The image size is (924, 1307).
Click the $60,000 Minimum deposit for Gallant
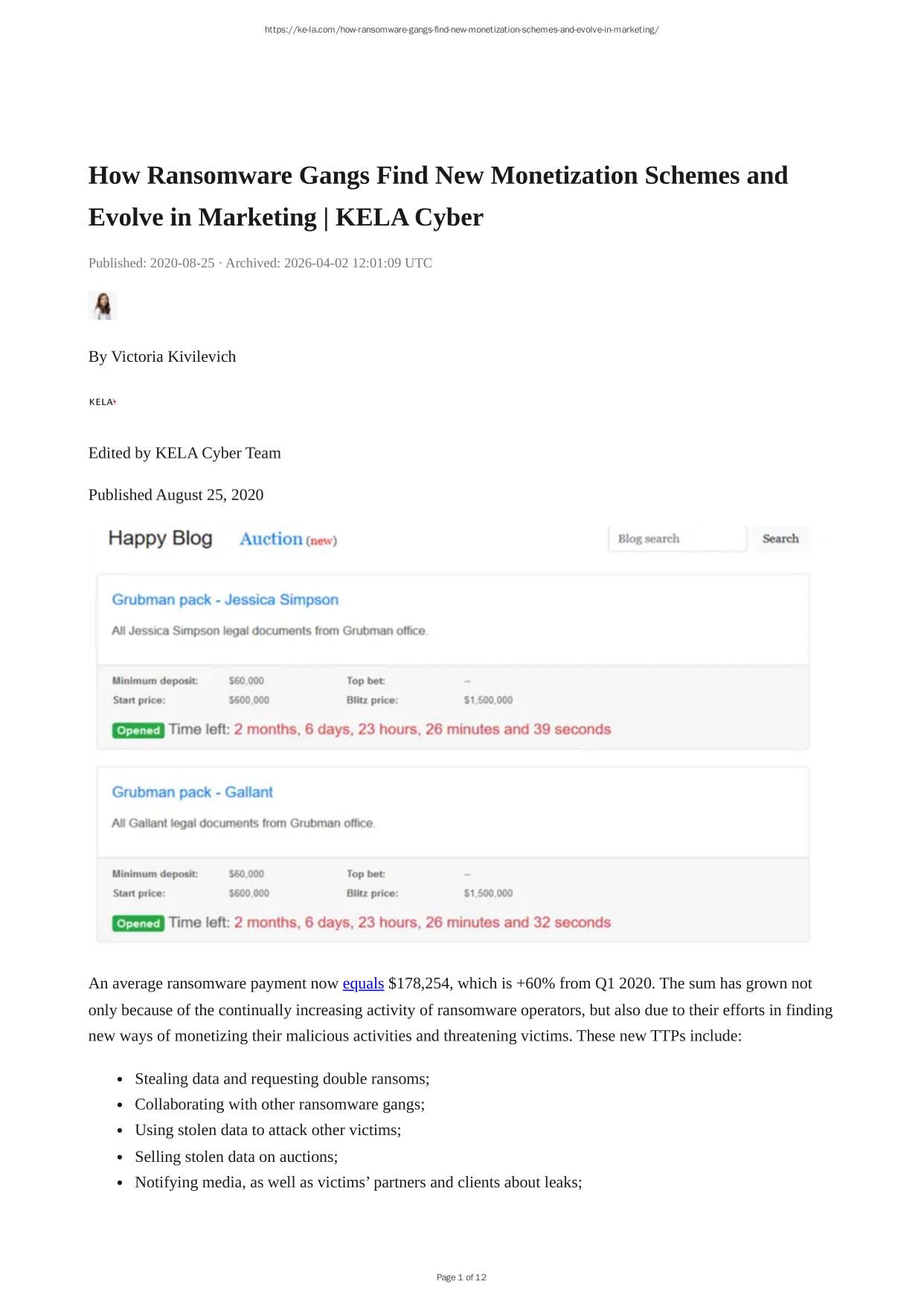(246, 874)
